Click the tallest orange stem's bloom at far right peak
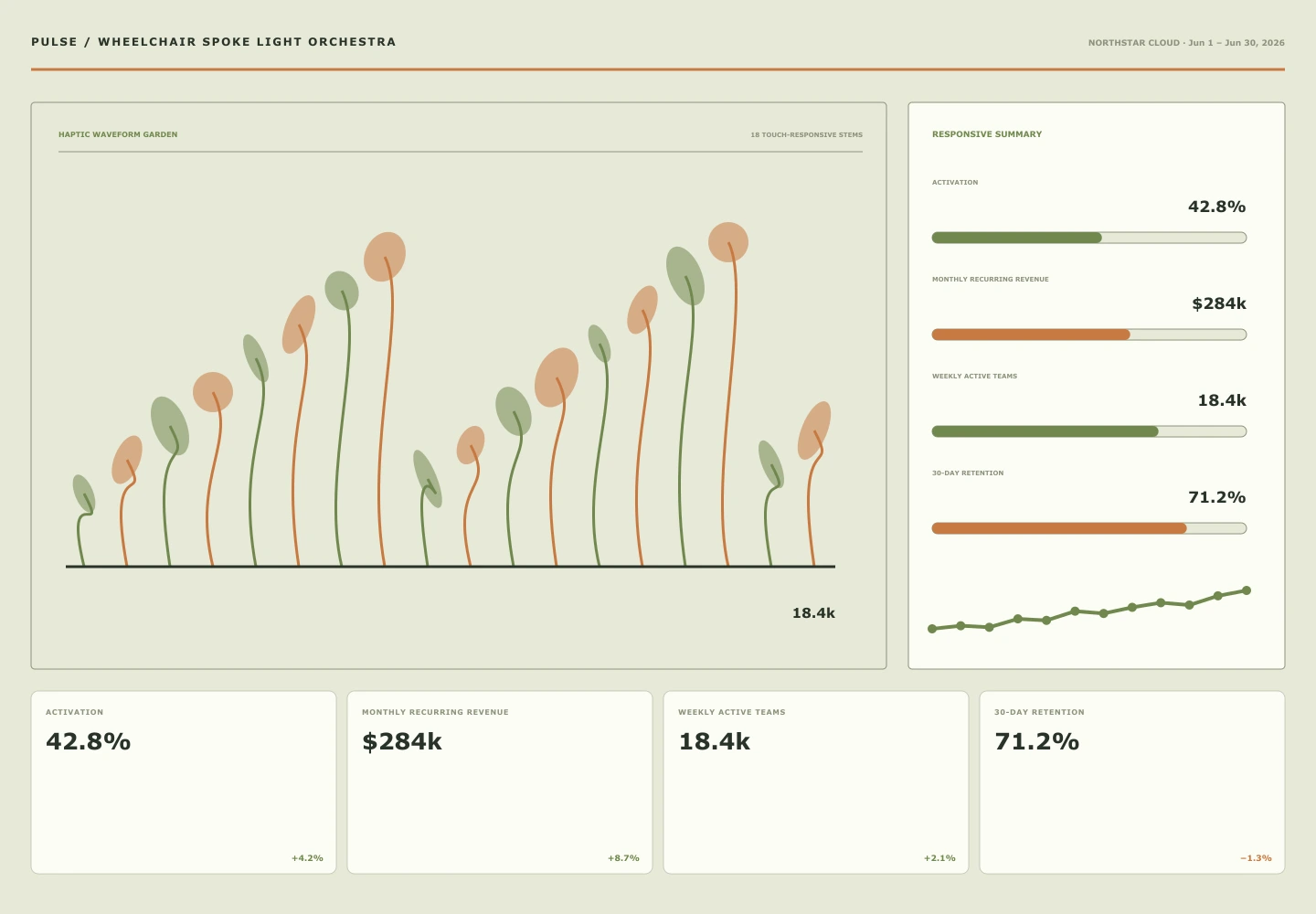Image resolution: width=1316 pixels, height=914 pixels. click(728, 242)
